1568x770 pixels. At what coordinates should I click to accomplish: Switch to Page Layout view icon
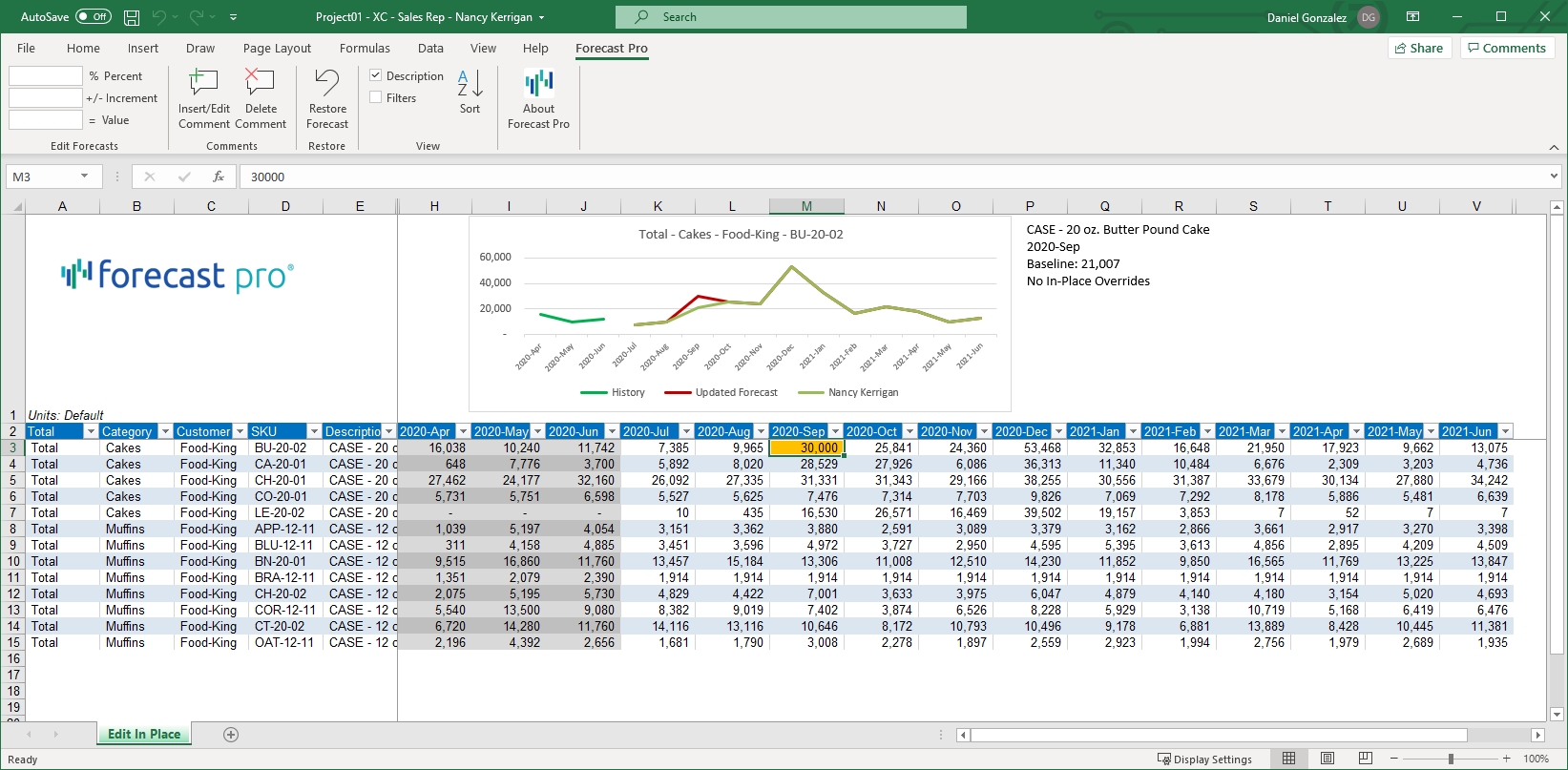pos(1328,759)
